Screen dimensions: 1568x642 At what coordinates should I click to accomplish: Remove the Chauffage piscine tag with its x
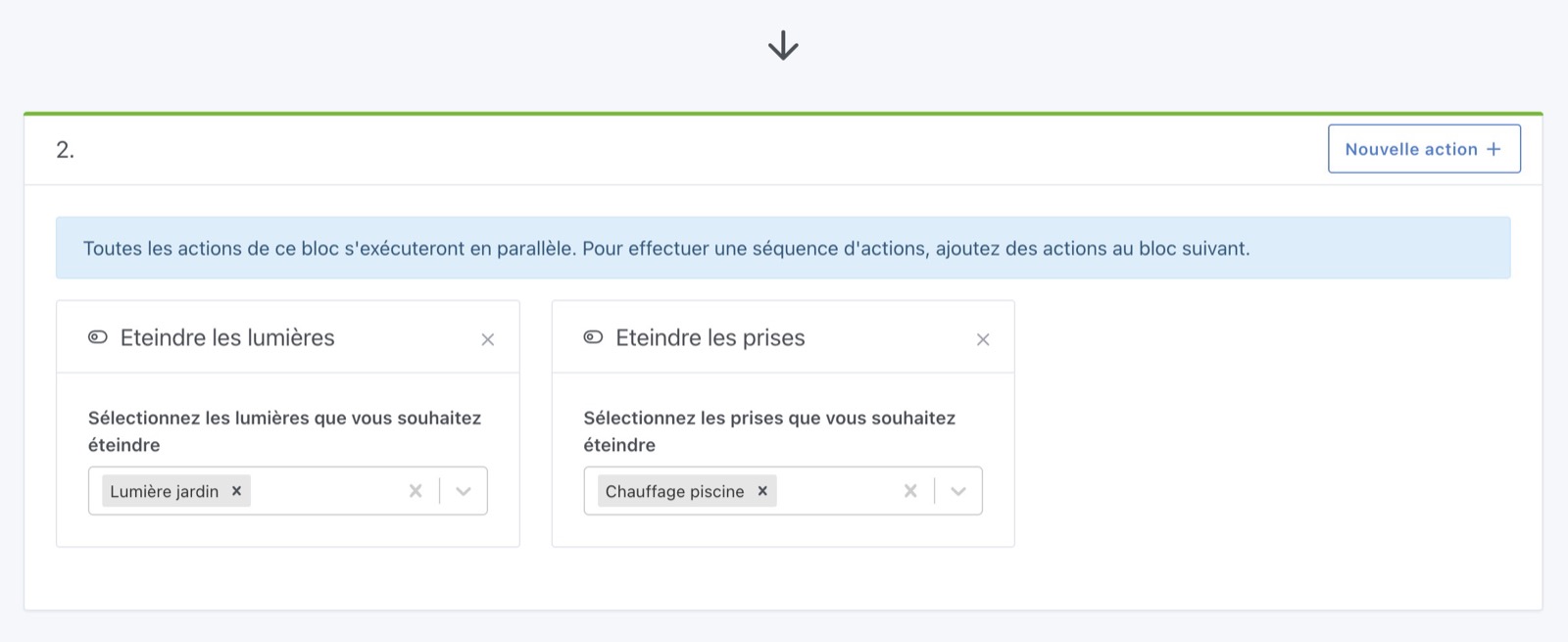[x=761, y=491]
